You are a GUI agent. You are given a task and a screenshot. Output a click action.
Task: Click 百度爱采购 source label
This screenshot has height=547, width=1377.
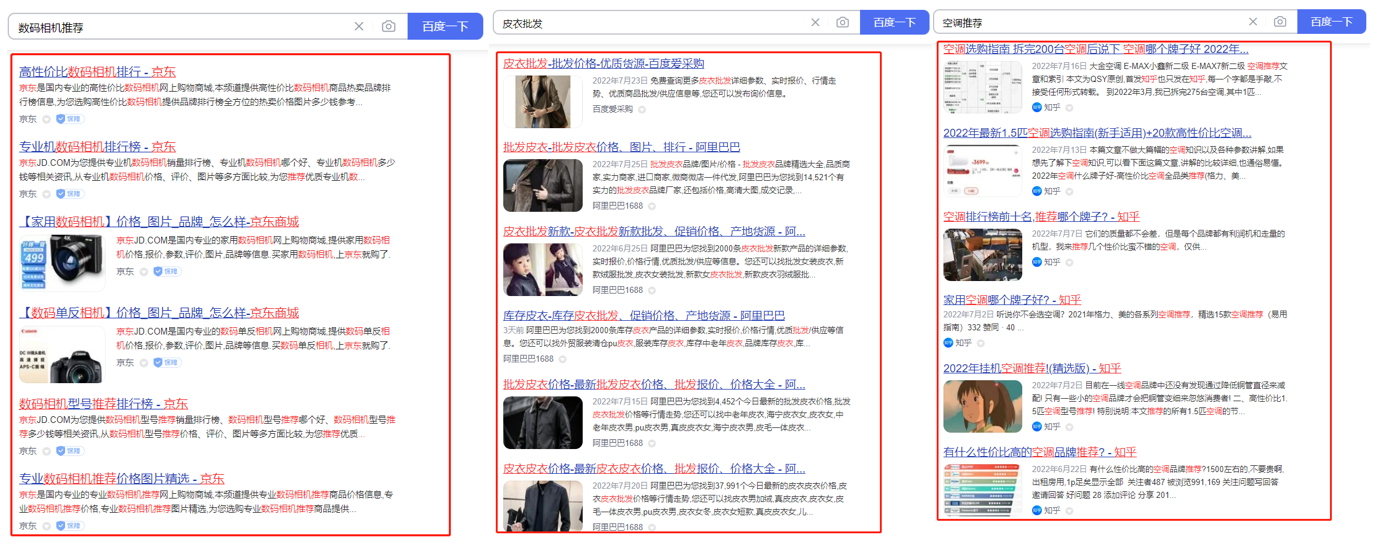[x=613, y=110]
